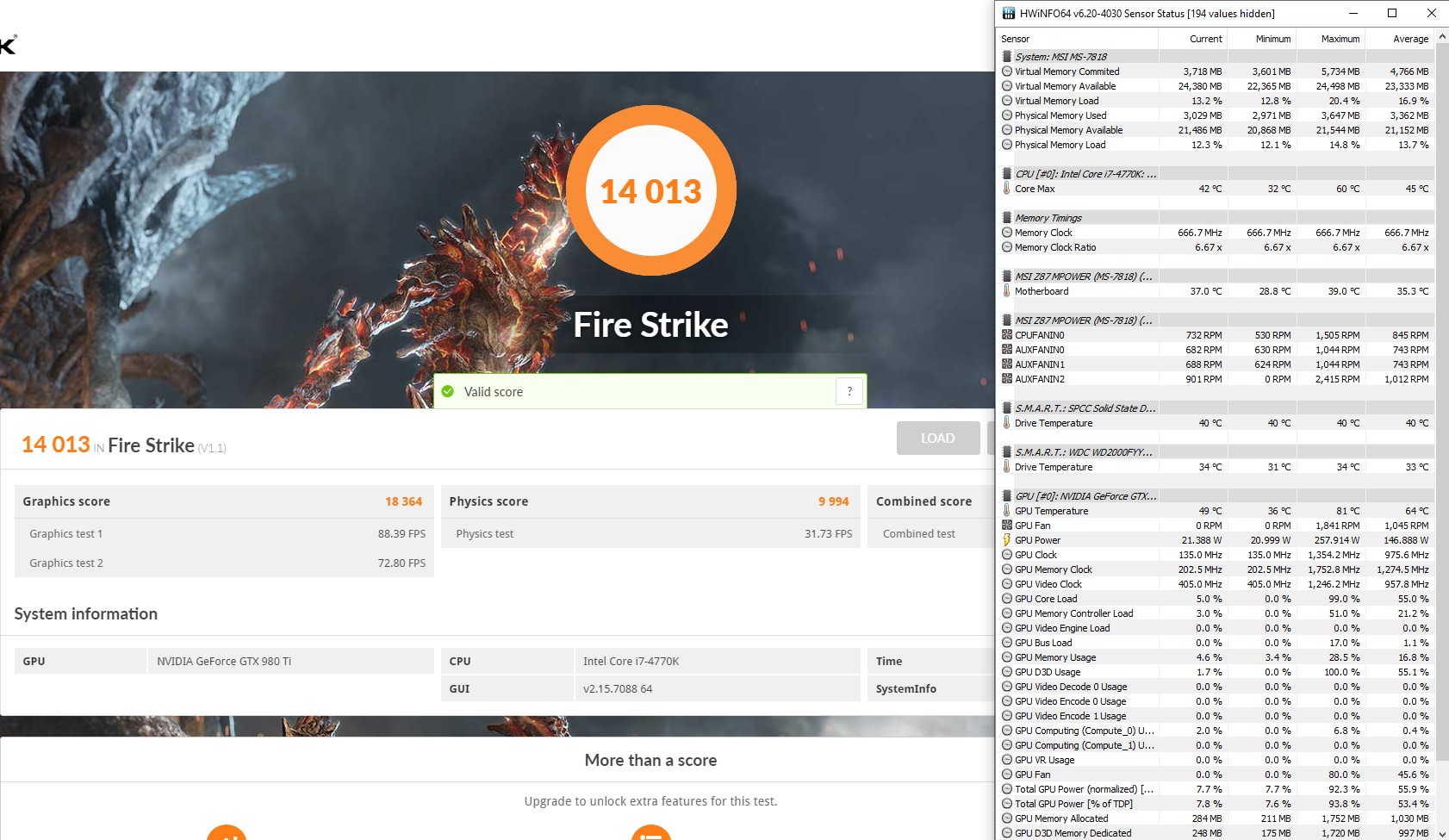
Task: Click the Minimum column header
Action: pos(1262,39)
